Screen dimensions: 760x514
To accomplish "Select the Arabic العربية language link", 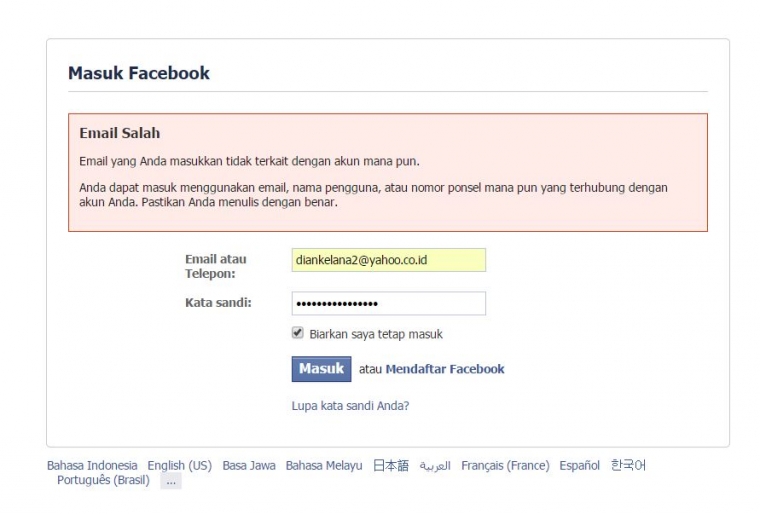I will pos(435,466).
